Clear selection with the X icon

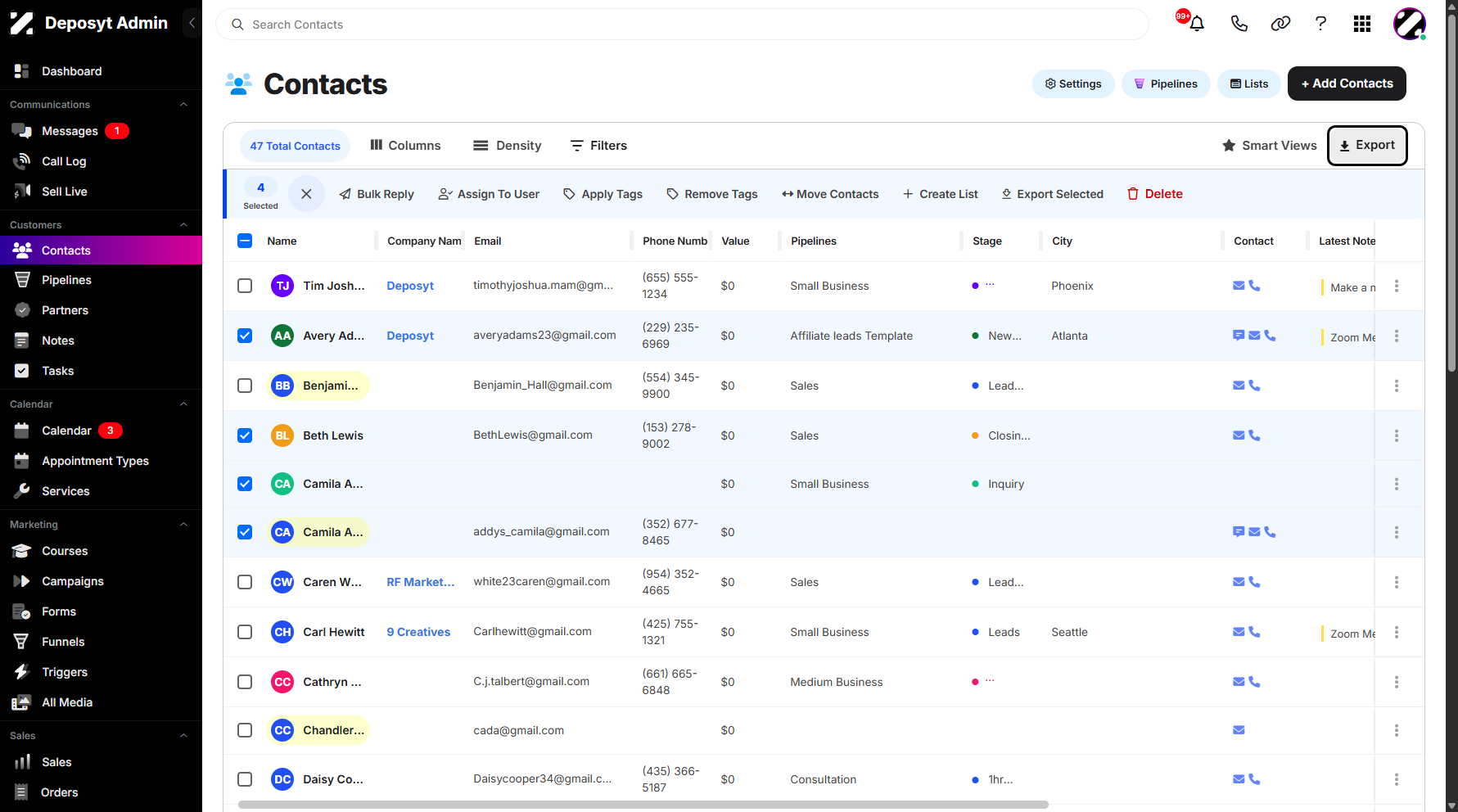coord(306,194)
